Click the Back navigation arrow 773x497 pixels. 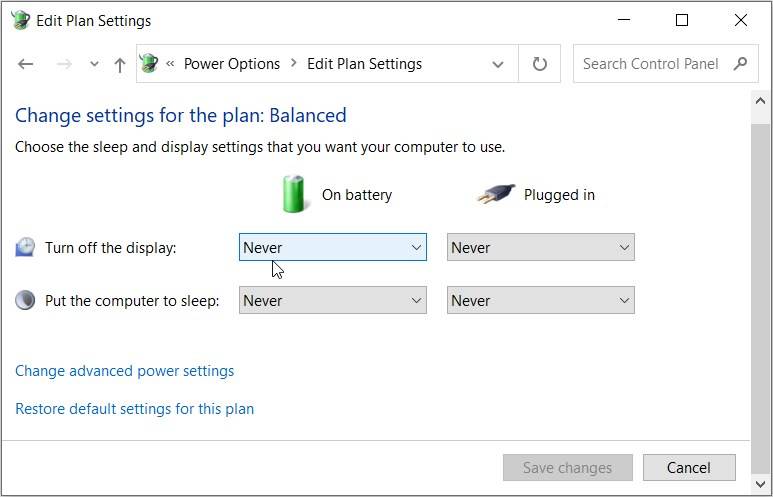(26, 64)
